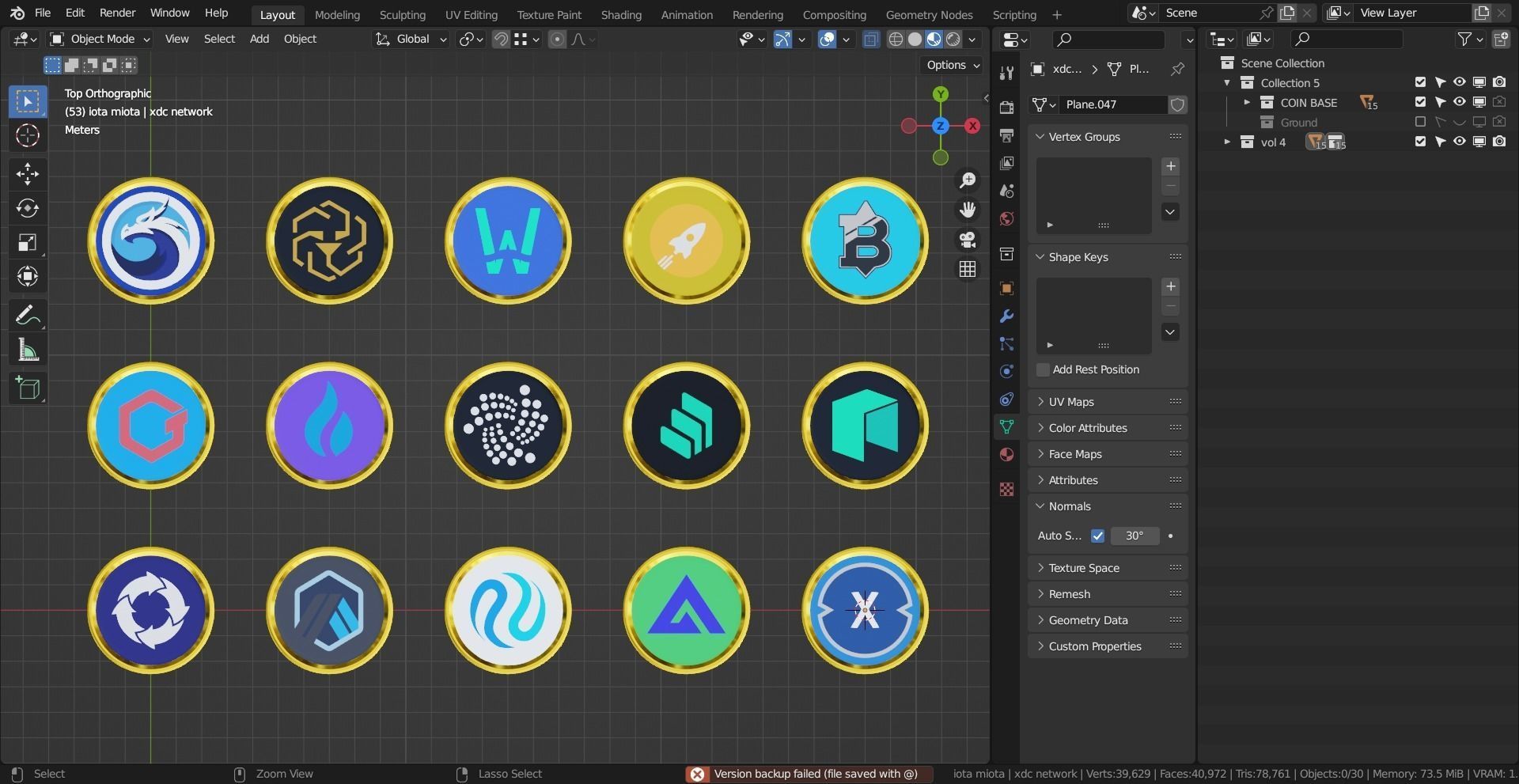Click the Plane.047 mesh name field
The image size is (1519, 784).
pos(1112,104)
